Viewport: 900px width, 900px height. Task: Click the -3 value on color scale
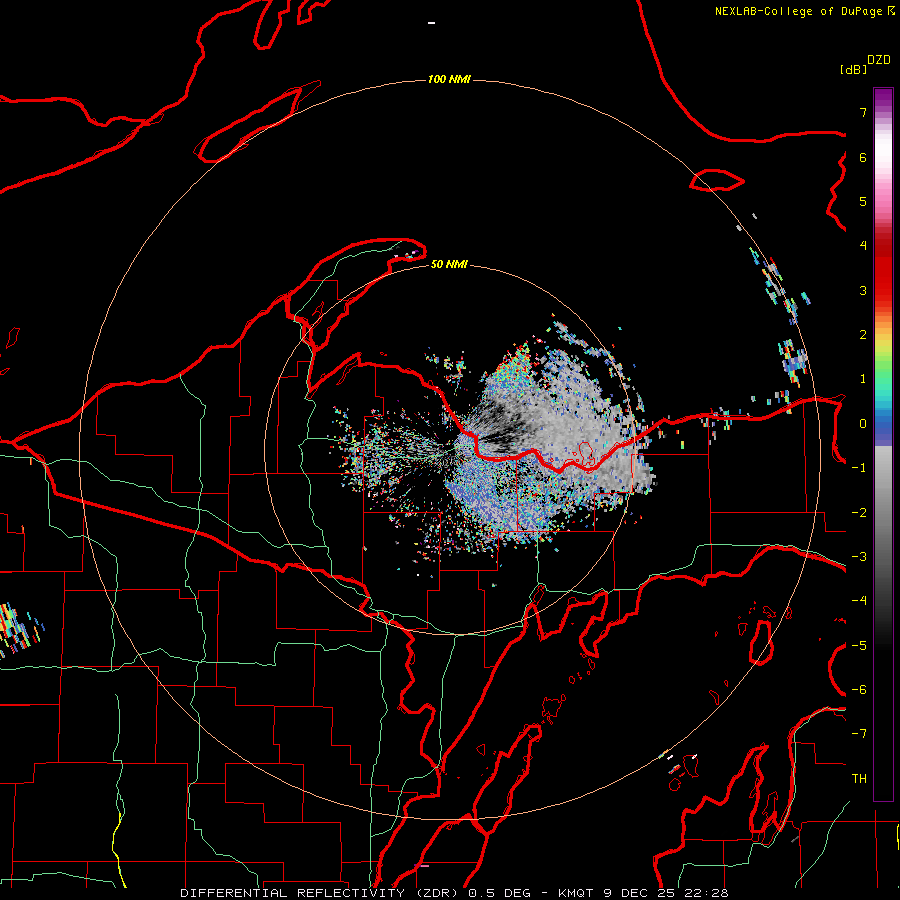click(x=859, y=557)
